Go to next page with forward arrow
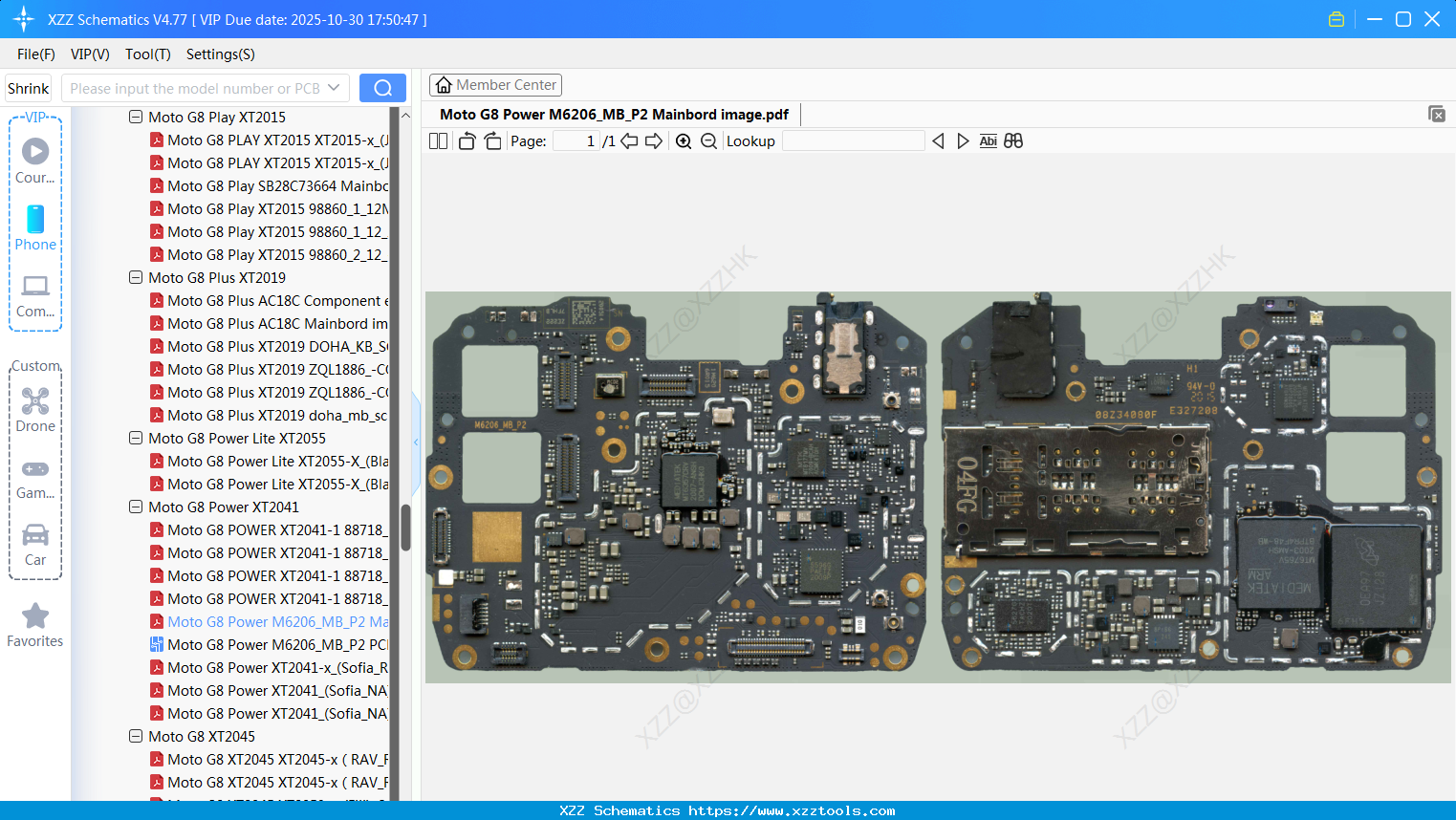1456x820 pixels. click(655, 140)
